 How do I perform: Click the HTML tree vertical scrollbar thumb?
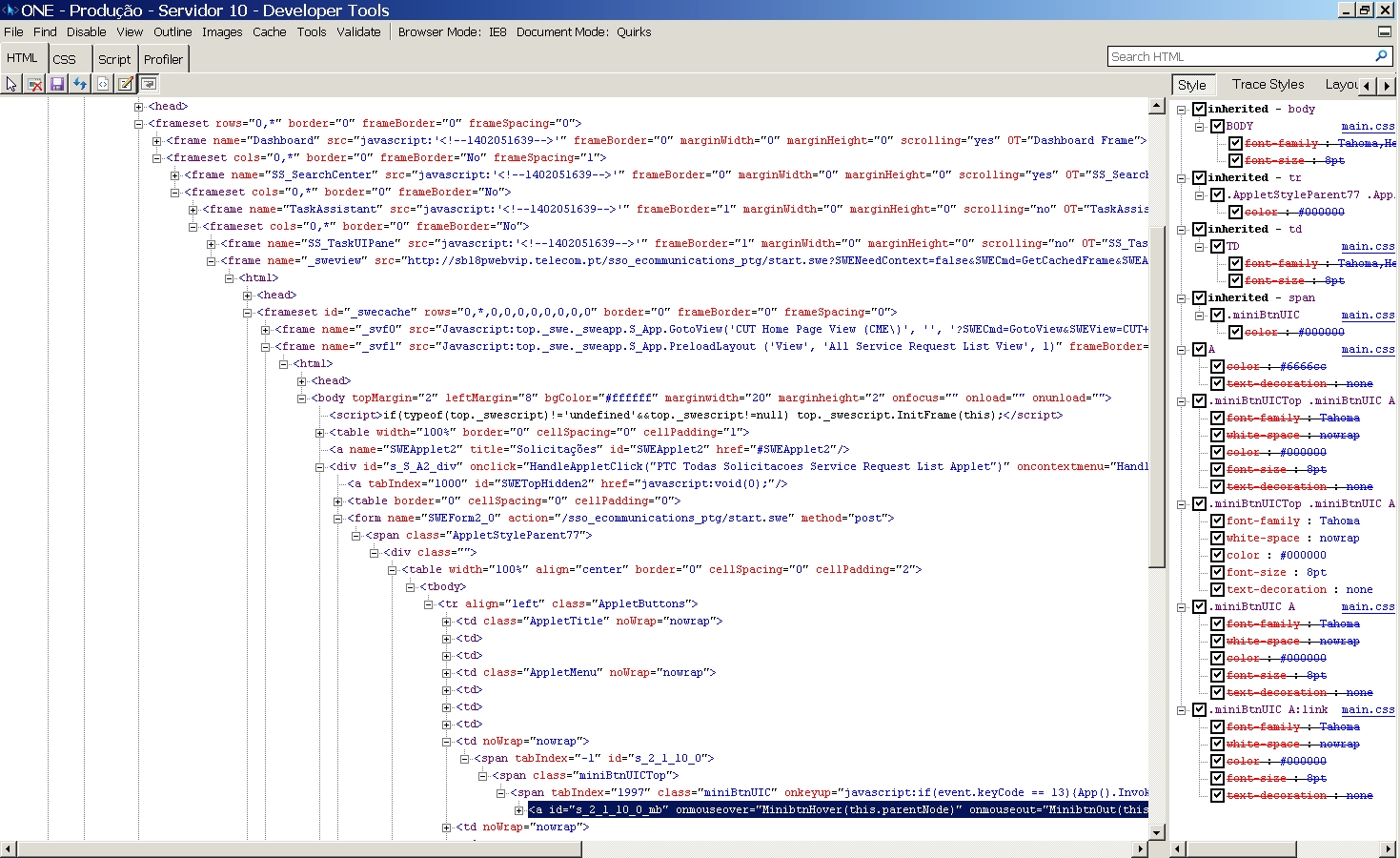click(x=1157, y=397)
